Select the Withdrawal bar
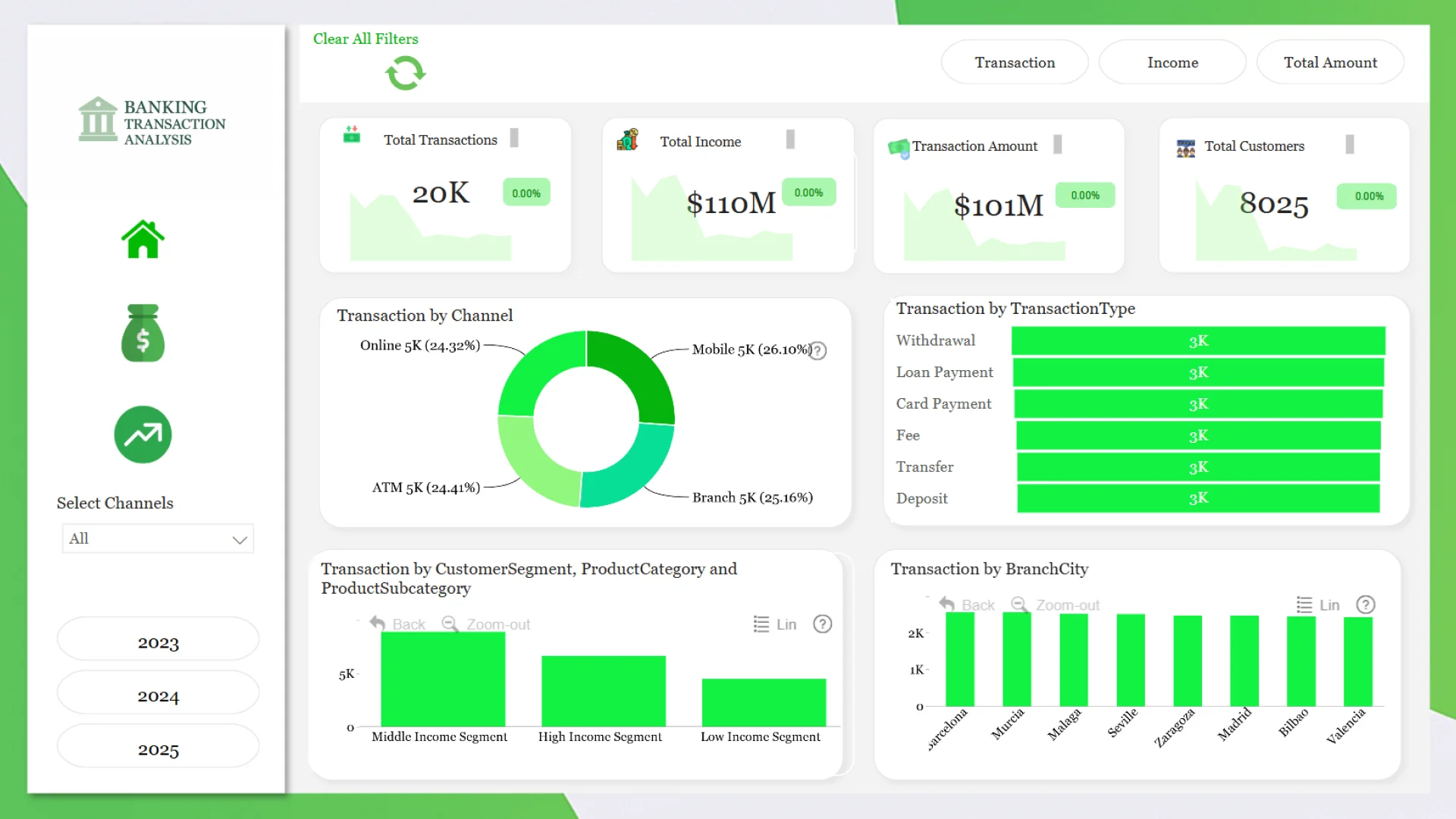The height and width of the screenshot is (819, 1456). click(x=1198, y=340)
